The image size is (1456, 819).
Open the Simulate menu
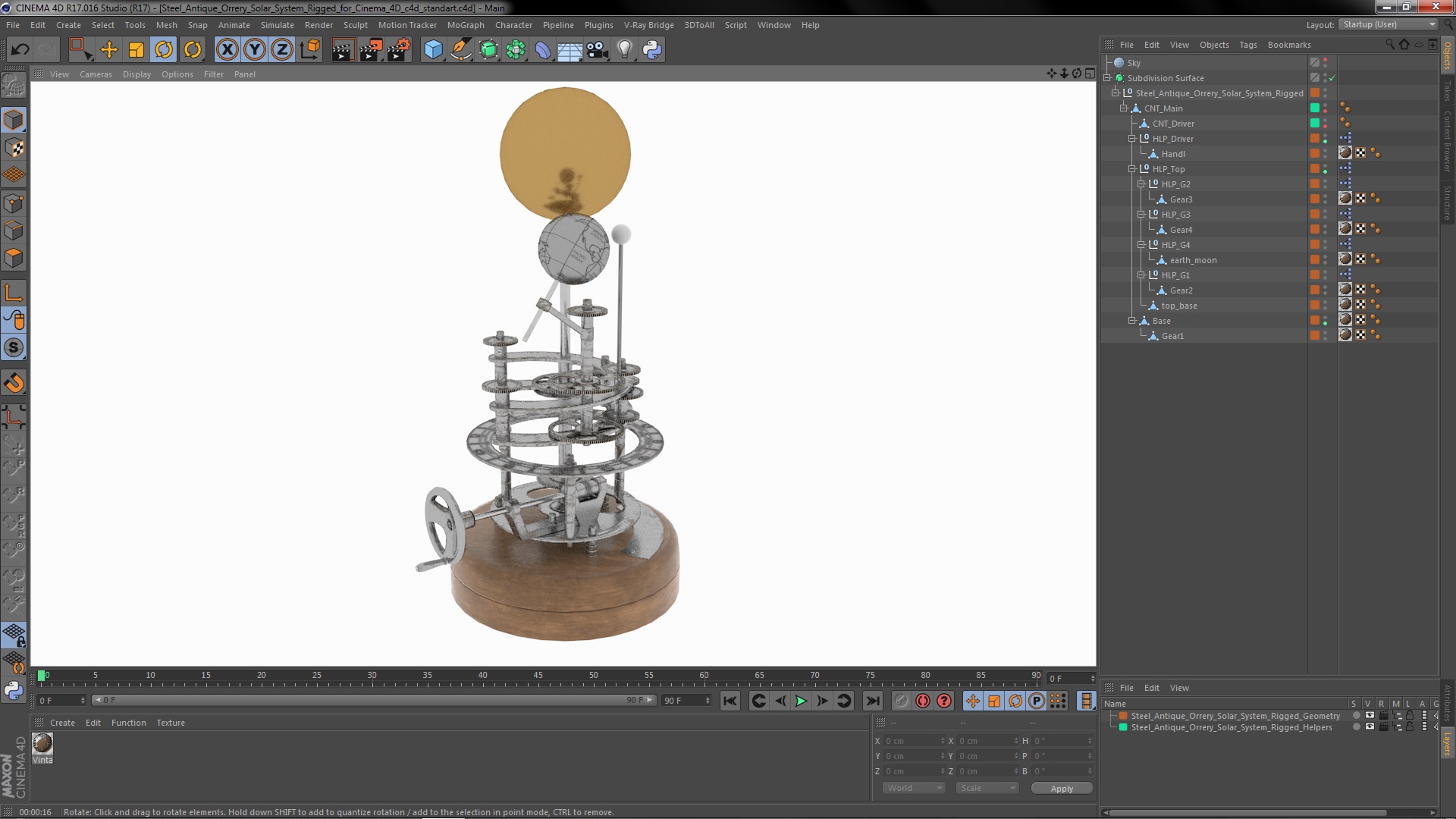tap(278, 25)
